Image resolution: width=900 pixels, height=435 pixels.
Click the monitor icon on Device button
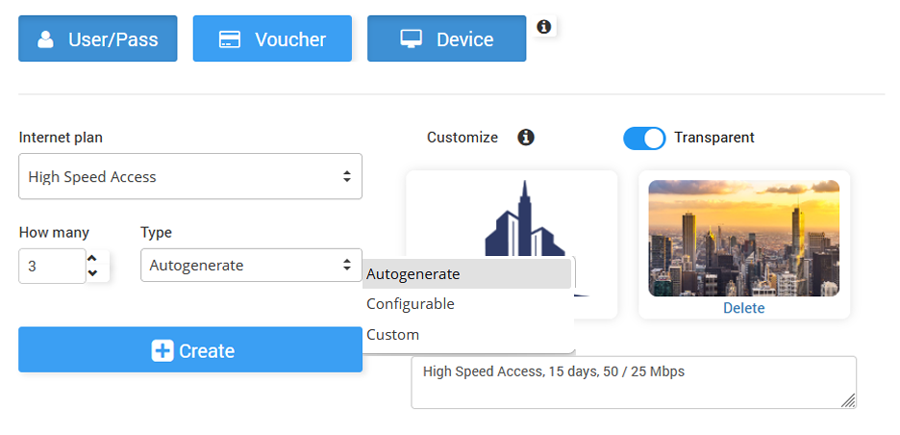(x=411, y=39)
